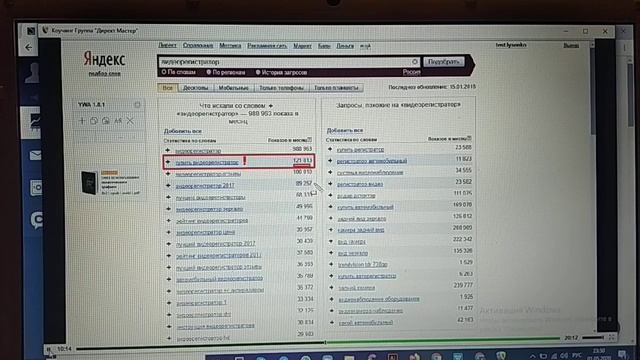This screenshot has width=640, height=360.
Task: Open the three-dots menu at window's right
Action: pyautogui.click(x=624, y=48)
